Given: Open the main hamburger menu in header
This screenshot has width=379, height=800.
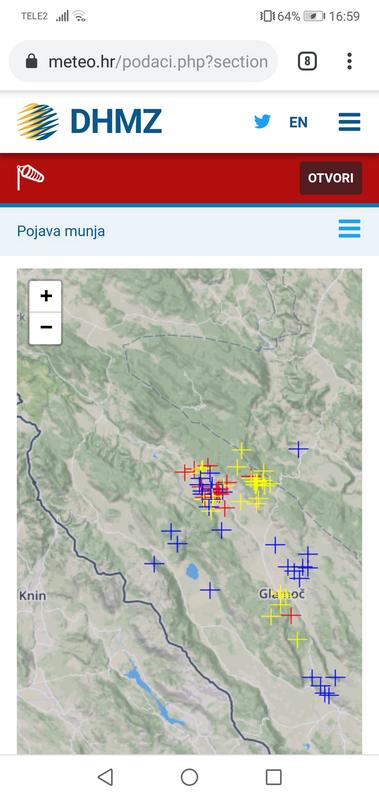Looking at the screenshot, I should tap(349, 121).
